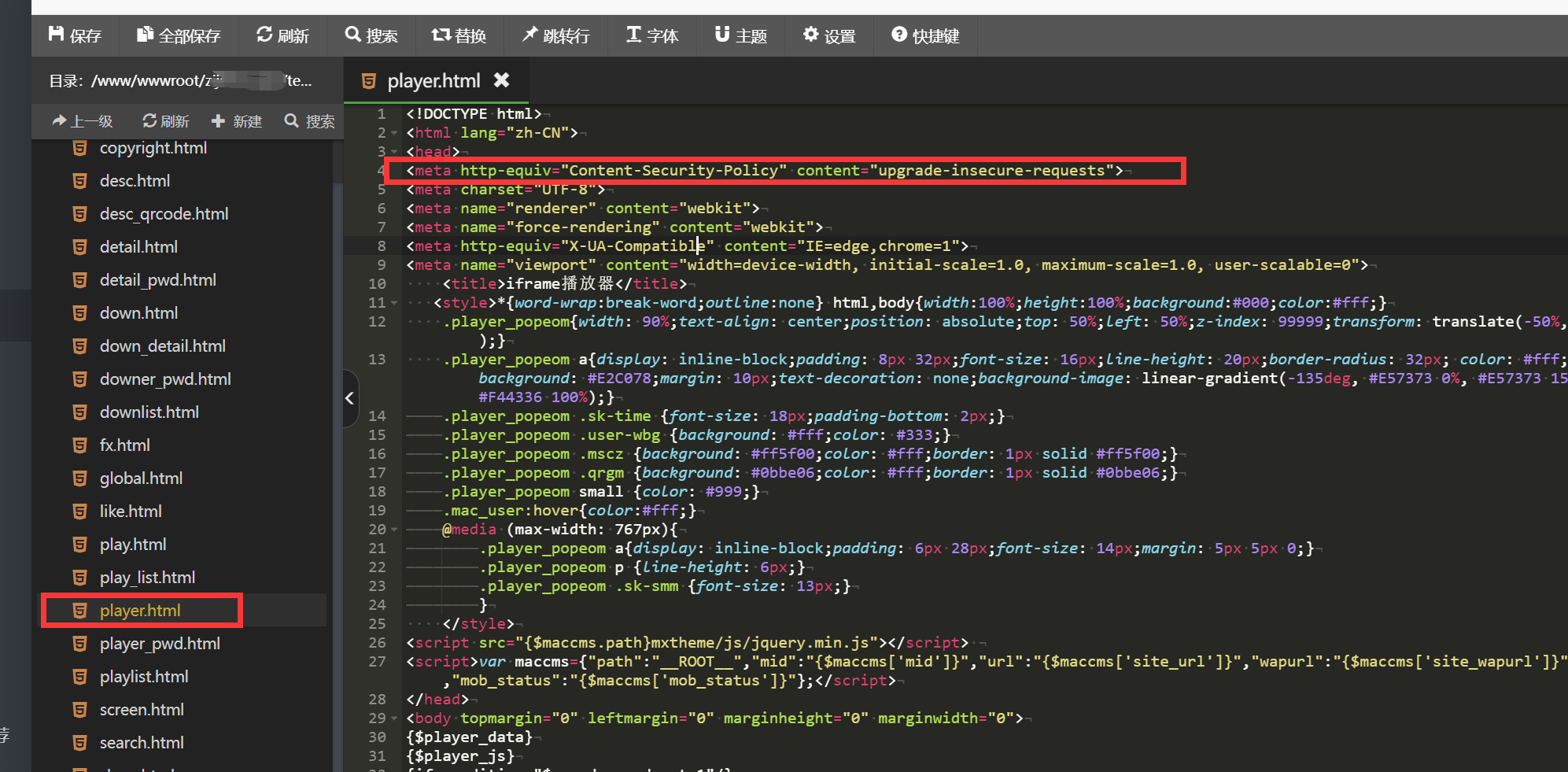Open the Font (字体) settings
The height and width of the screenshot is (772, 1568).
652,35
